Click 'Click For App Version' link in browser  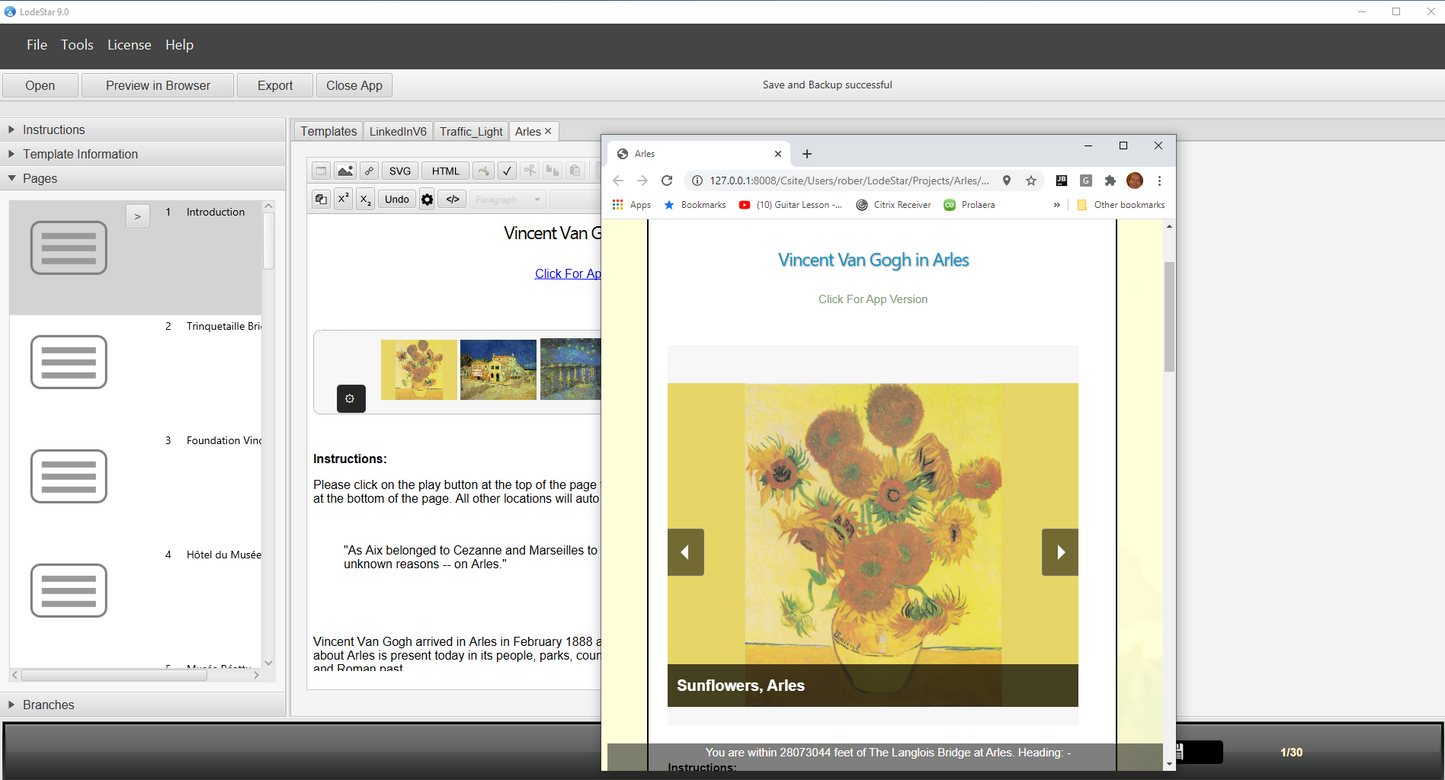click(x=873, y=299)
